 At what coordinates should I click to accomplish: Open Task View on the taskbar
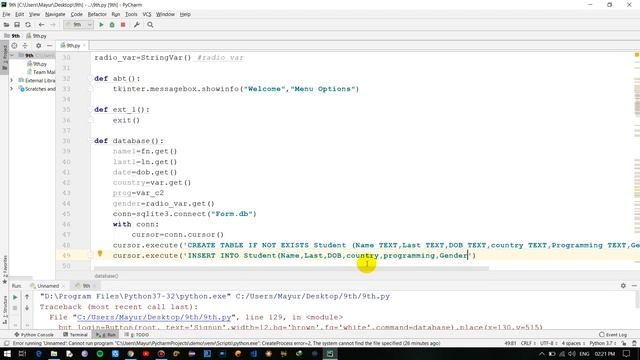click(22, 353)
